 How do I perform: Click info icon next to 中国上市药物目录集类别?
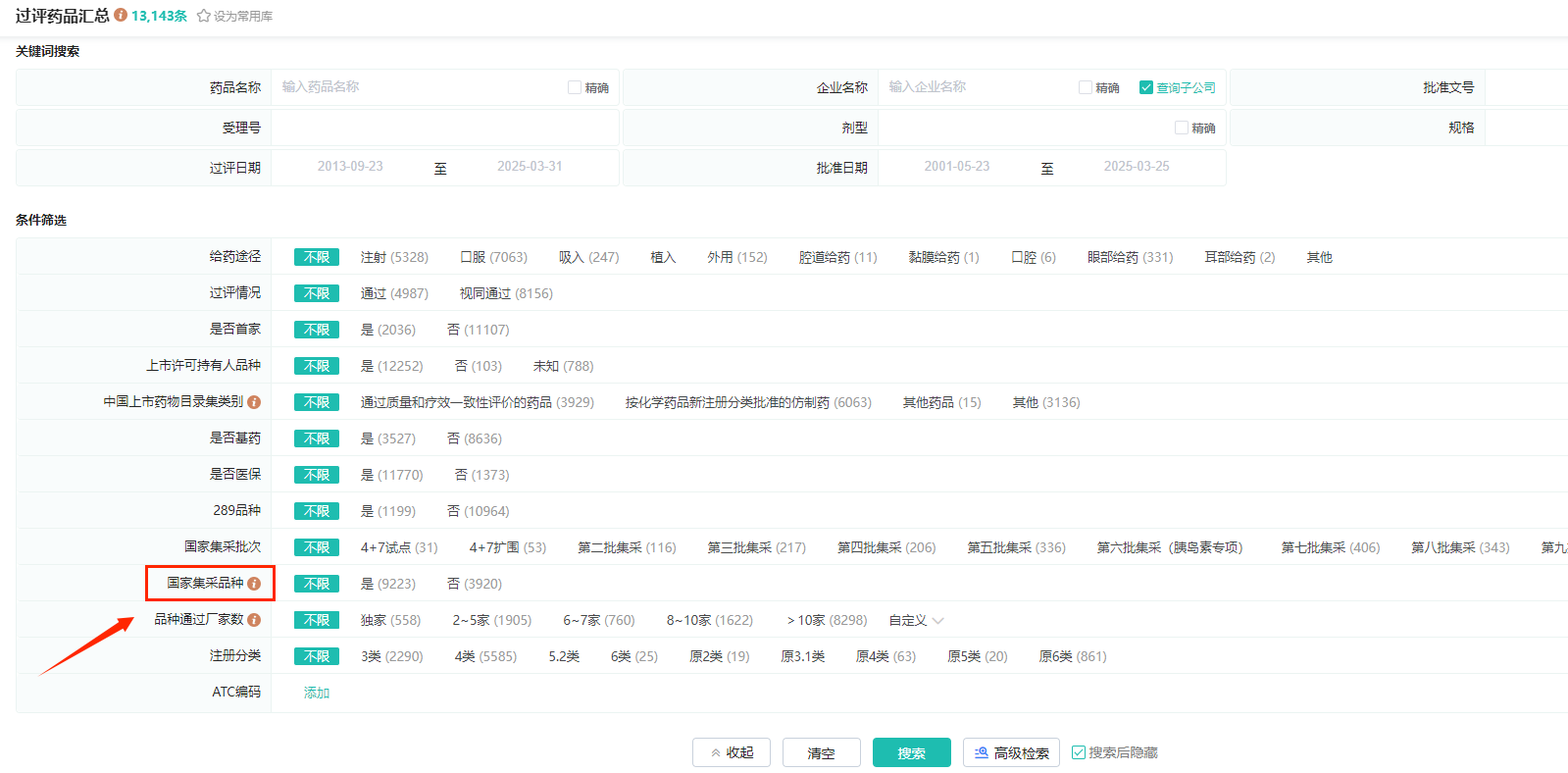point(254,402)
